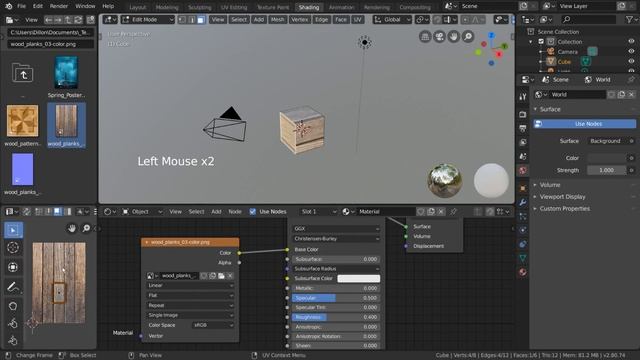The image size is (640, 360).
Task: Select the UV editor select box tool
Action: 13,230
